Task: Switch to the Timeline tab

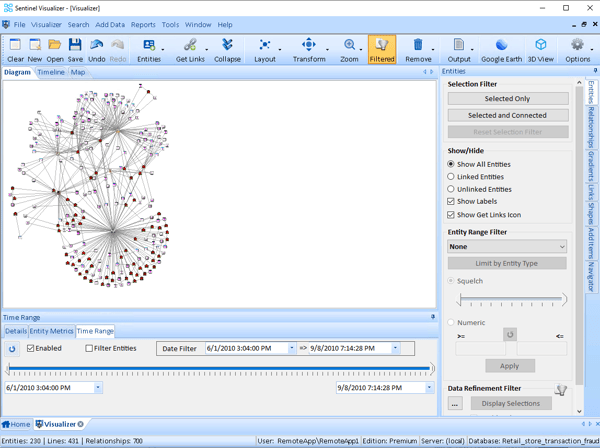Action: (51, 72)
